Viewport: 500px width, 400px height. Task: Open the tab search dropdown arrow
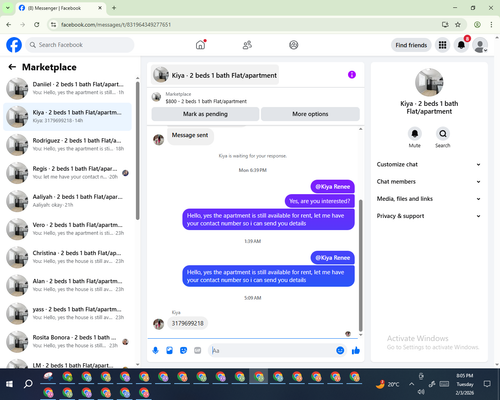pyautogui.click(x=7, y=8)
